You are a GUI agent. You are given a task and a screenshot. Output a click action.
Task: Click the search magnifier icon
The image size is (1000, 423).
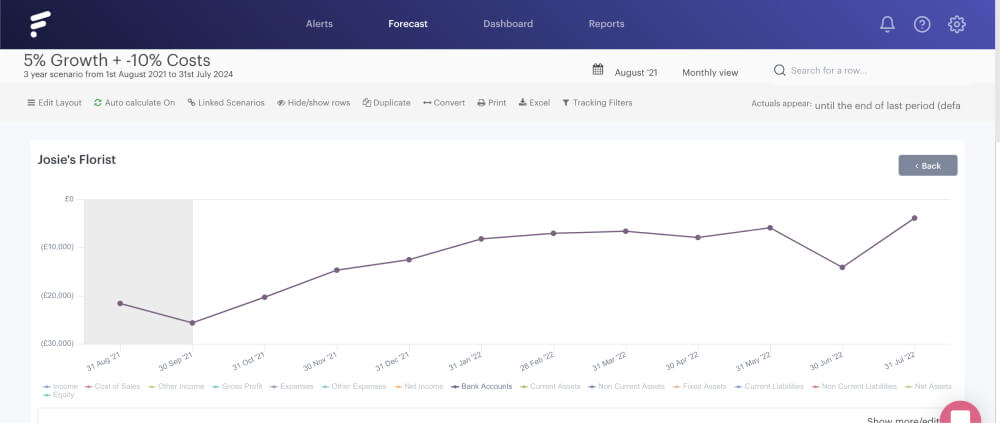(779, 70)
